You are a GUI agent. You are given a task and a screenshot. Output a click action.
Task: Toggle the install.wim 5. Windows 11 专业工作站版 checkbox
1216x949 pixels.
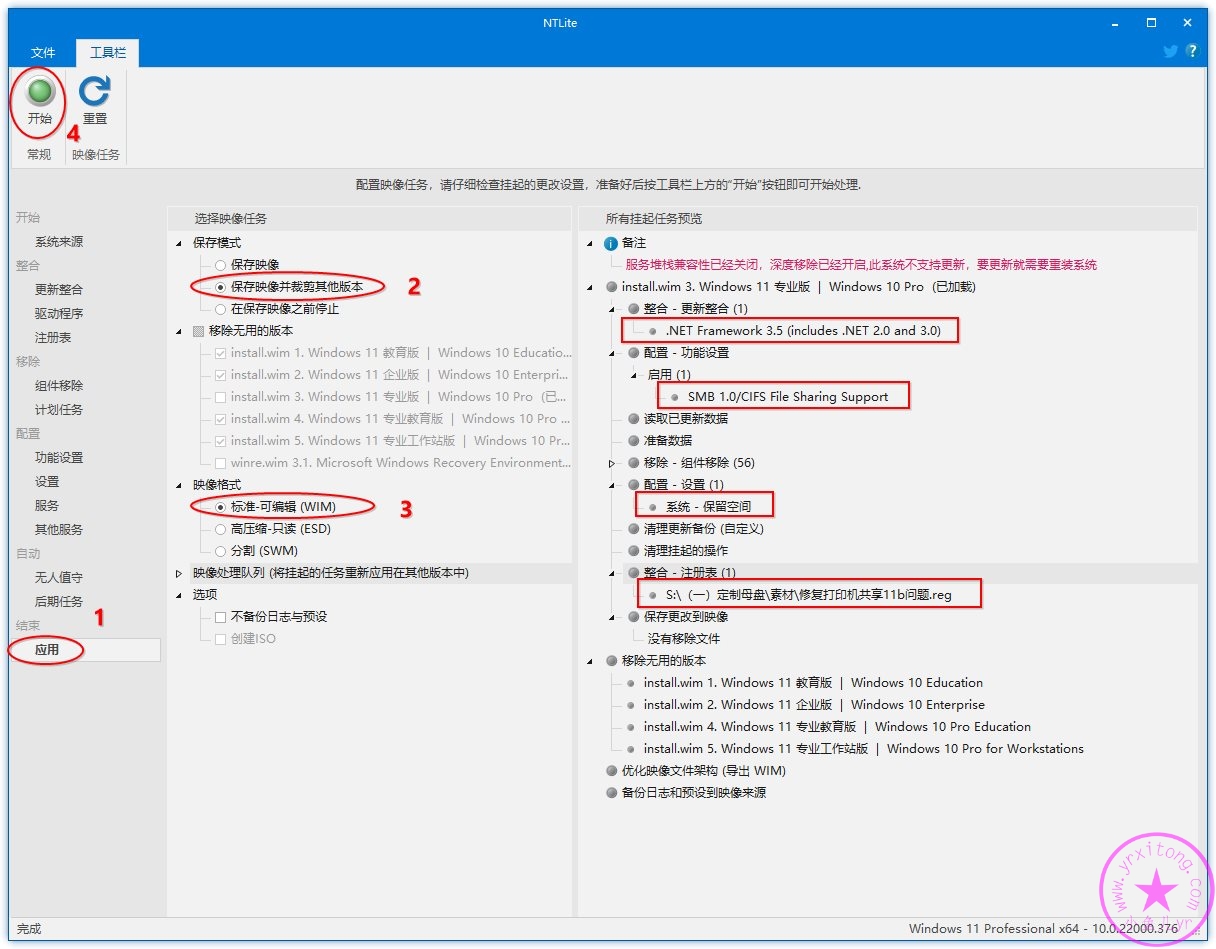click(221, 441)
